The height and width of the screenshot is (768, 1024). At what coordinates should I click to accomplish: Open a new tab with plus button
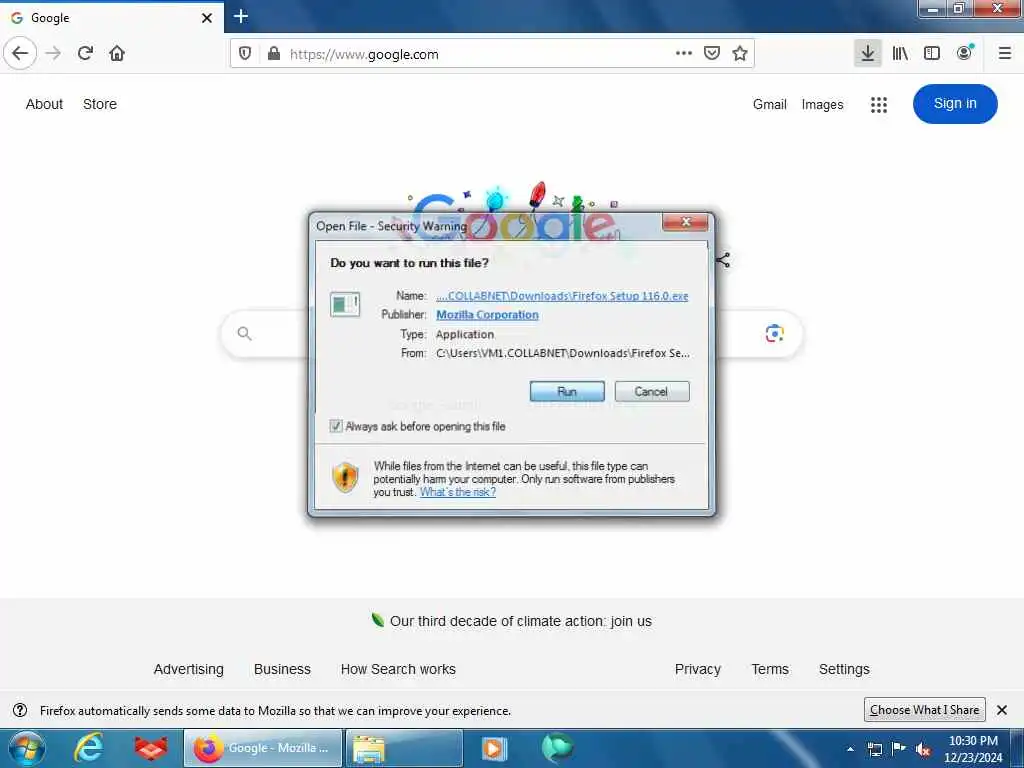click(241, 16)
